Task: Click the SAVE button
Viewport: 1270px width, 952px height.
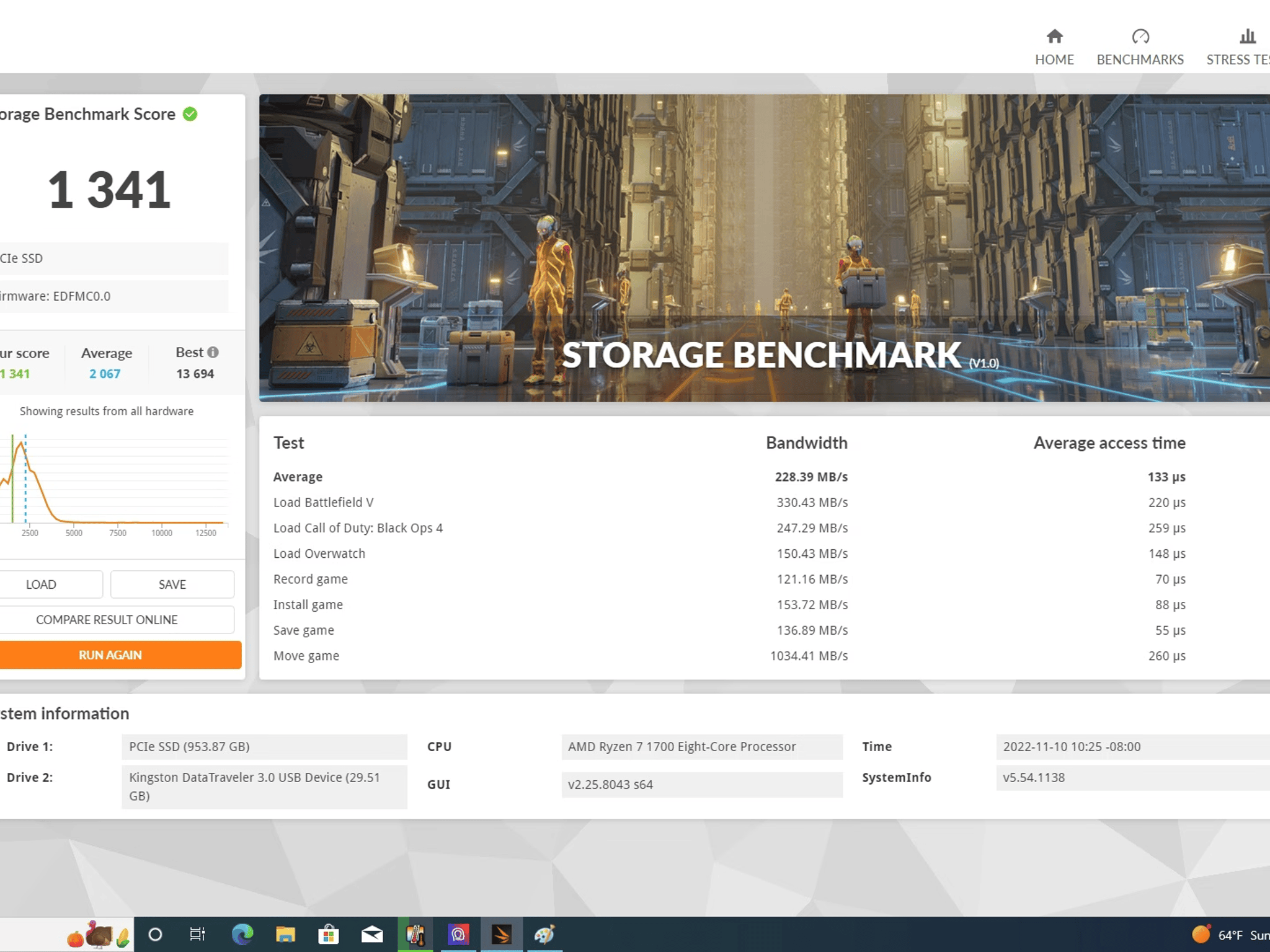Action: [x=172, y=584]
